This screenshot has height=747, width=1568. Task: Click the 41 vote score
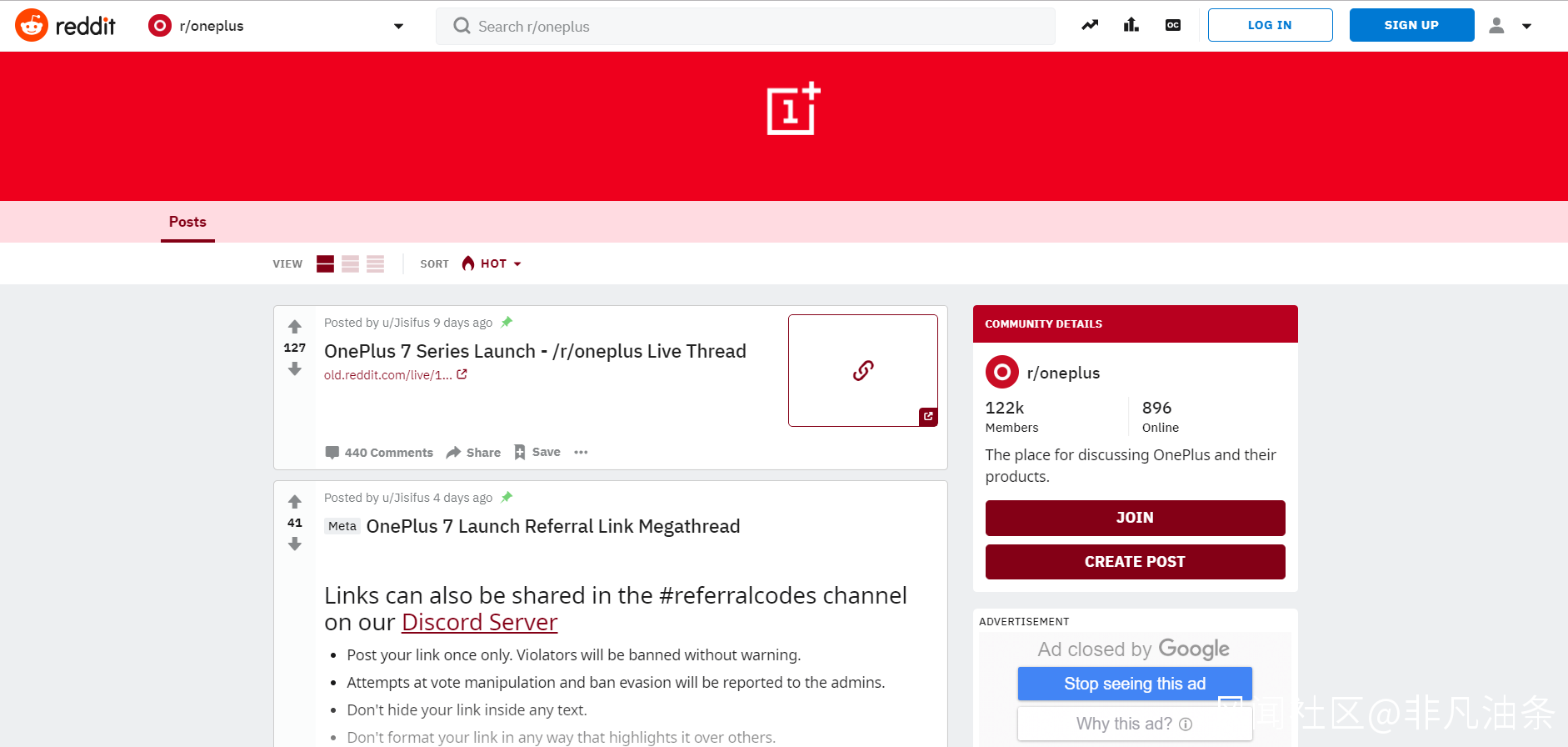(295, 523)
